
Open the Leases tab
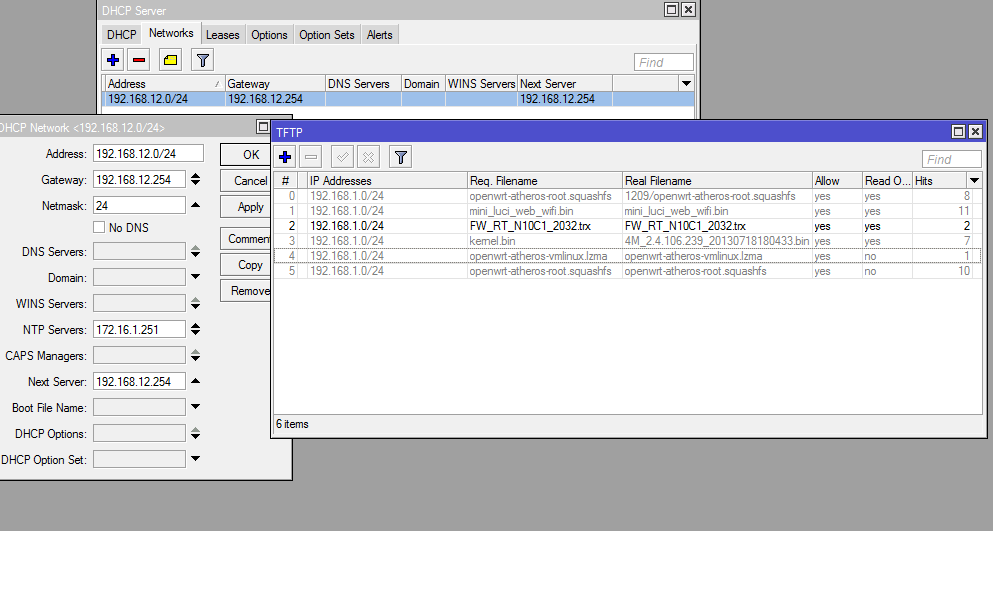point(223,35)
